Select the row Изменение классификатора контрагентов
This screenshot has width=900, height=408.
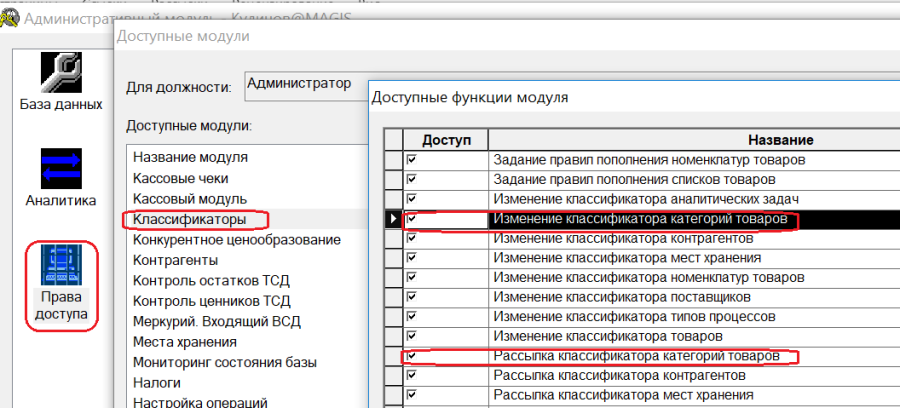pyautogui.click(x=623, y=238)
